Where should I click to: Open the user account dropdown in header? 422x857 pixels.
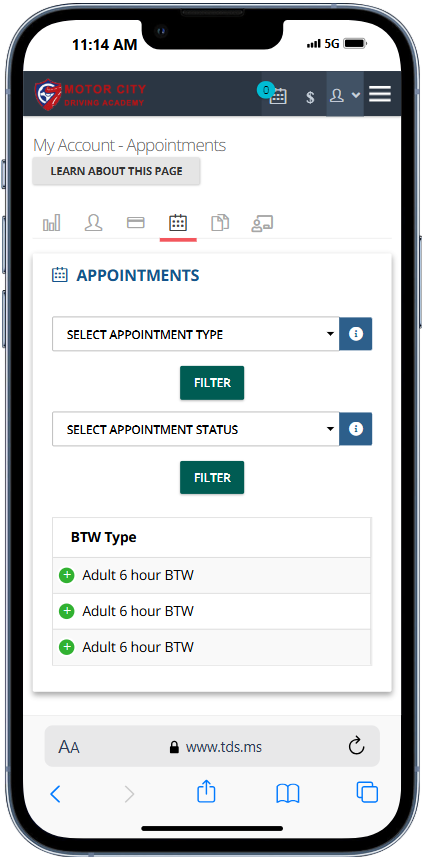click(x=345, y=95)
